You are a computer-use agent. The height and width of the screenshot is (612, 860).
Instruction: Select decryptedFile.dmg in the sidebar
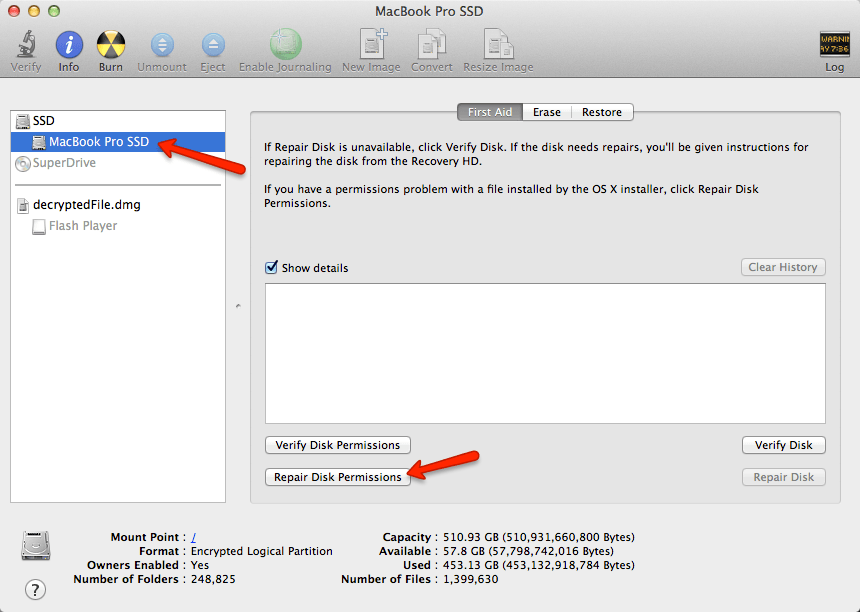(118, 205)
